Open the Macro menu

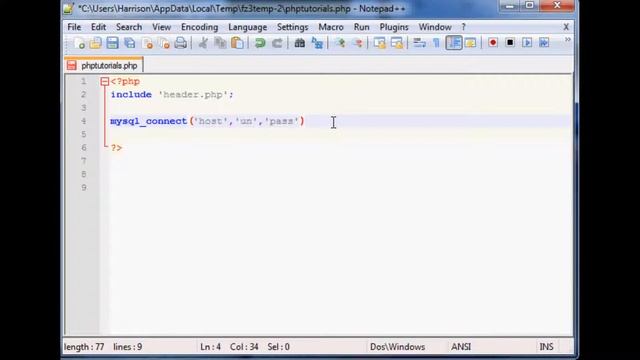pyautogui.click(x=331, y=27)
